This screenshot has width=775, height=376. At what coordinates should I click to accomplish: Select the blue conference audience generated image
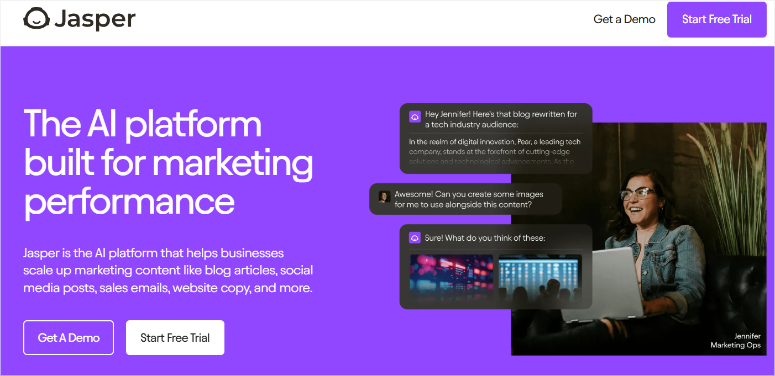[540, 278]
